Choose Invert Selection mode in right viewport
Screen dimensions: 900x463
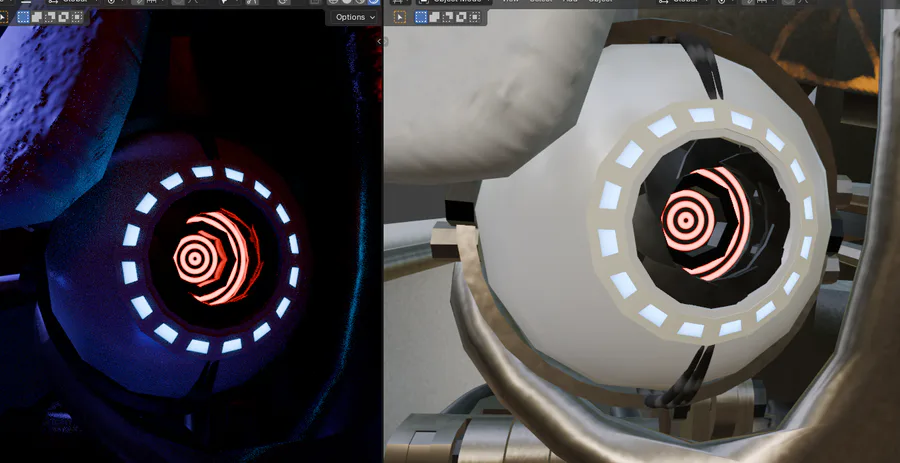click(461, 17)
